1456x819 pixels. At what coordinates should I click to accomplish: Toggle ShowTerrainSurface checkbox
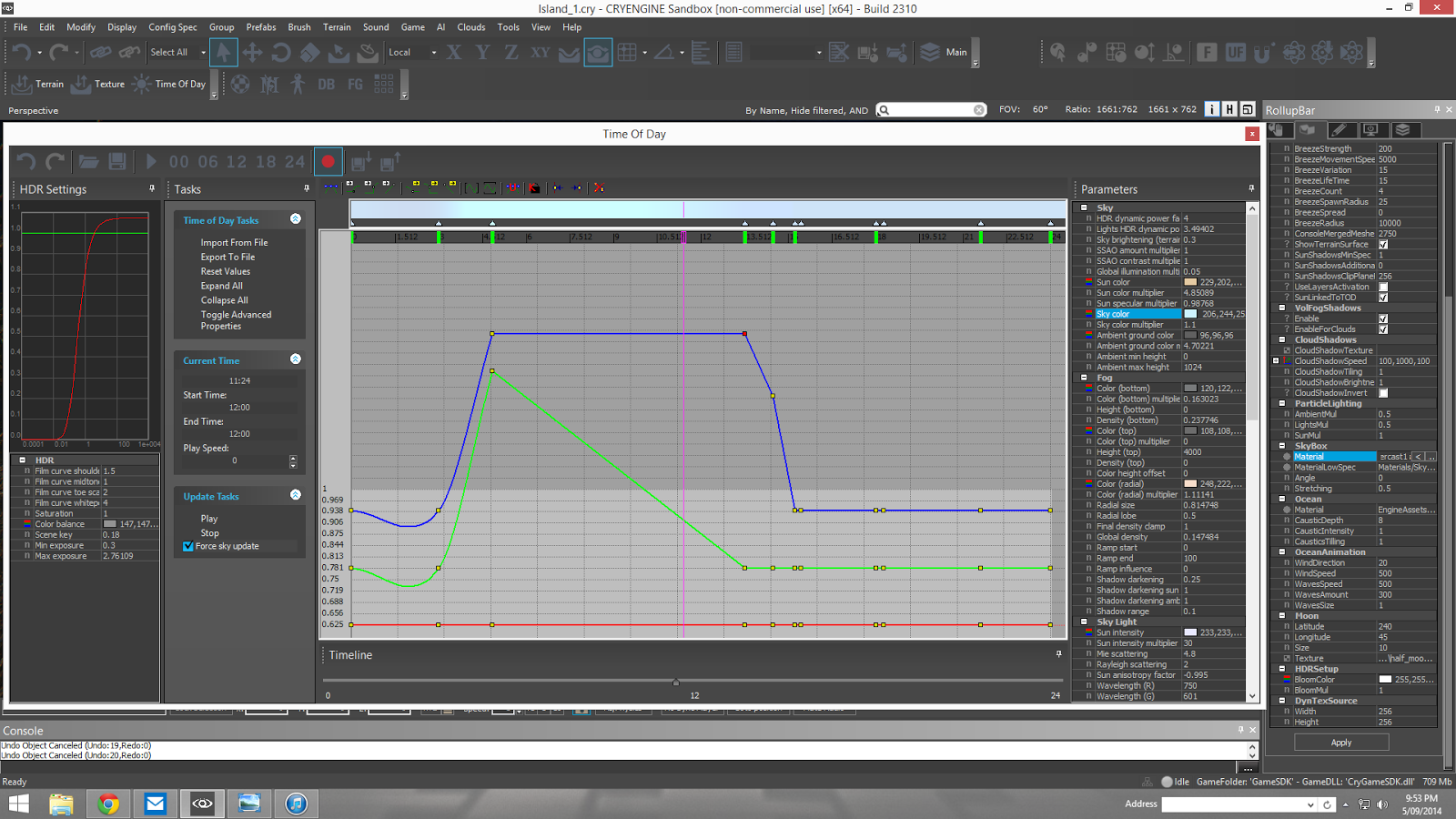1383,244
